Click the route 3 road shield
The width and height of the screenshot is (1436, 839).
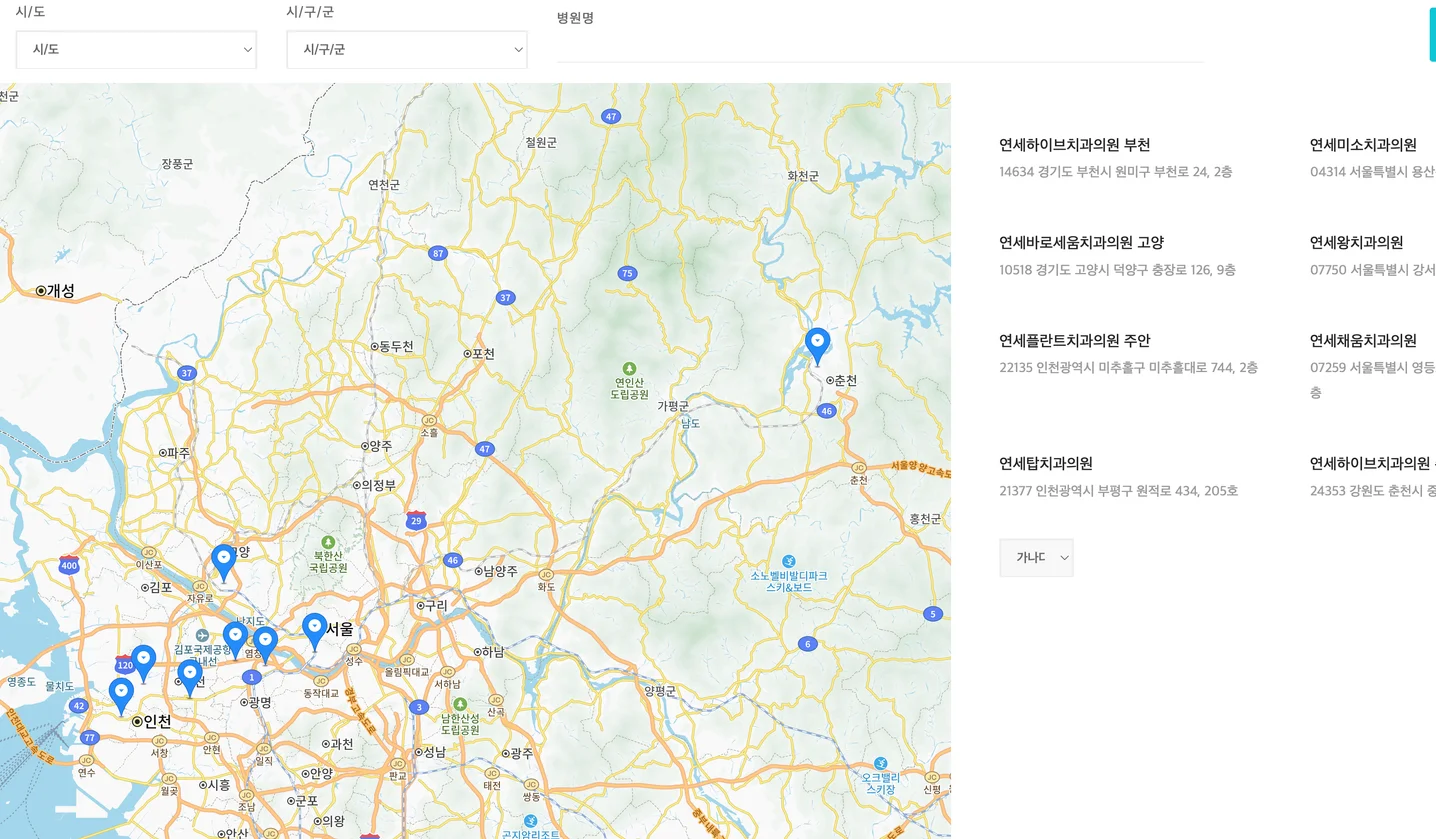(418, 707)
